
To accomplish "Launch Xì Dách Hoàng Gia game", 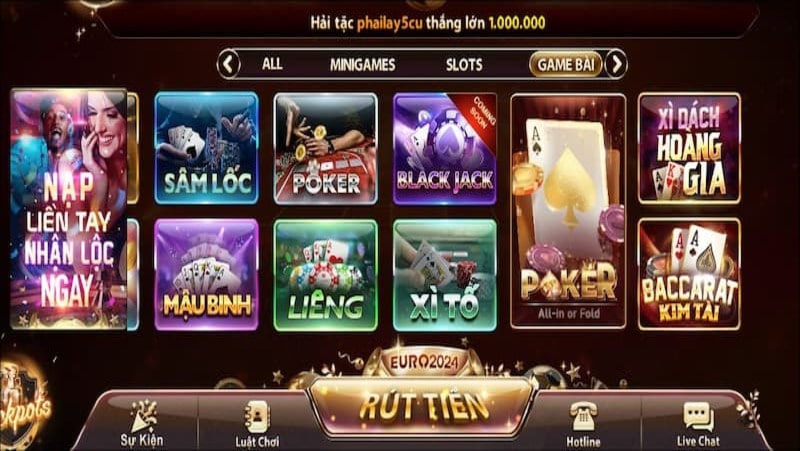I will pos(689,148).
